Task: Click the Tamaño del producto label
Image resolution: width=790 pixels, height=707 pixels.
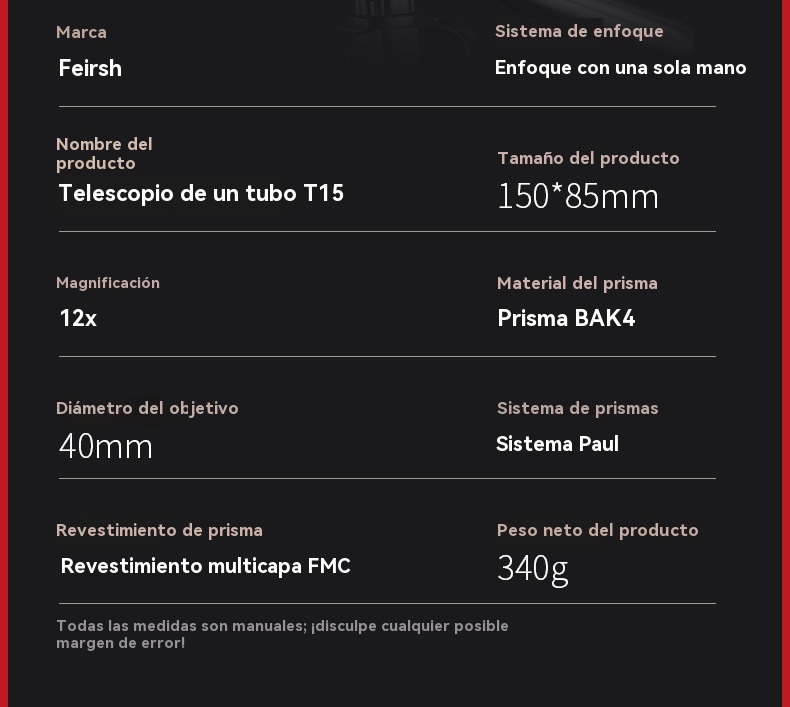Action: click(x=588, y=158)
